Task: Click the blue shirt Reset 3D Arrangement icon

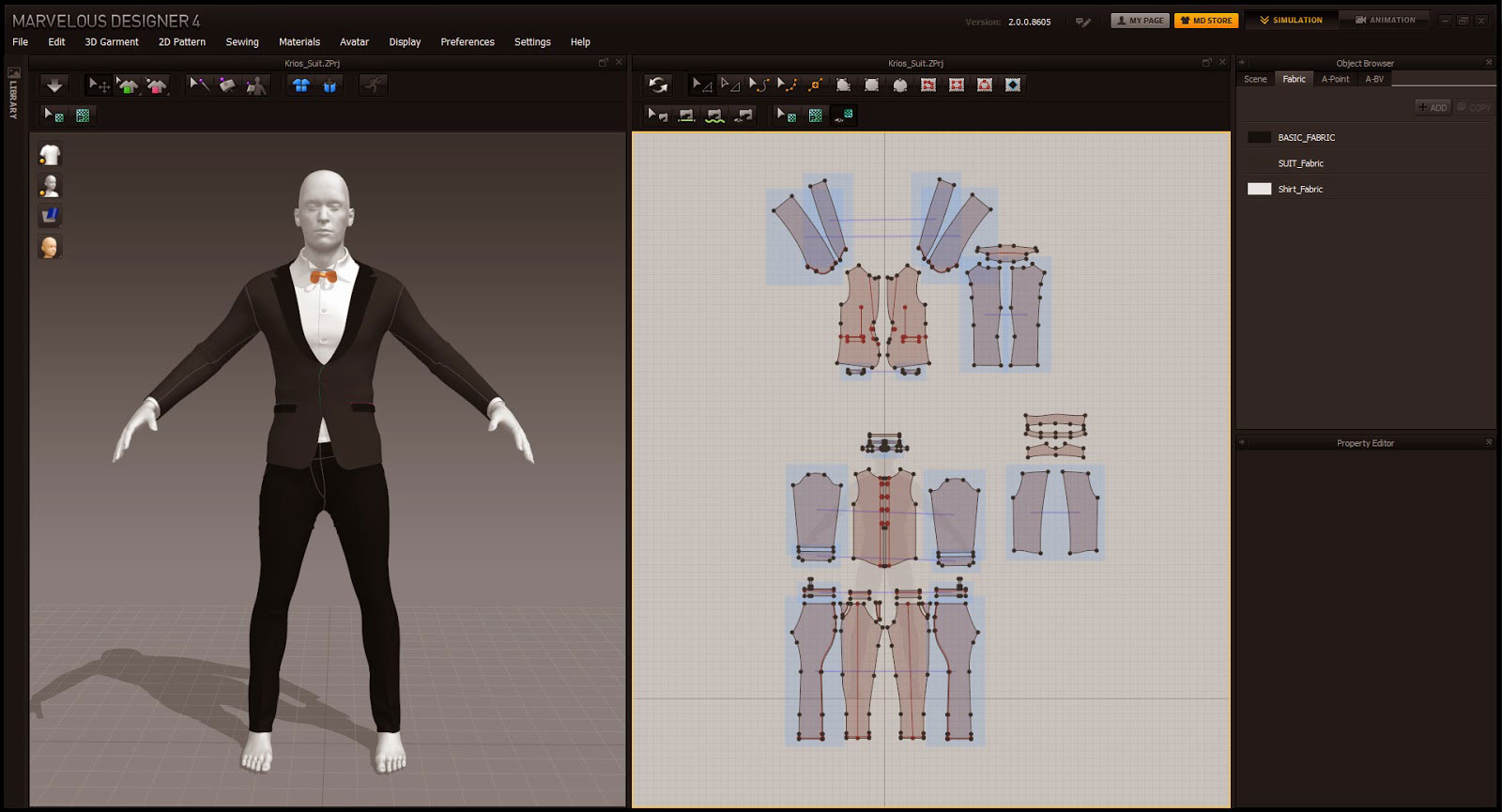Action: point(300,85)
